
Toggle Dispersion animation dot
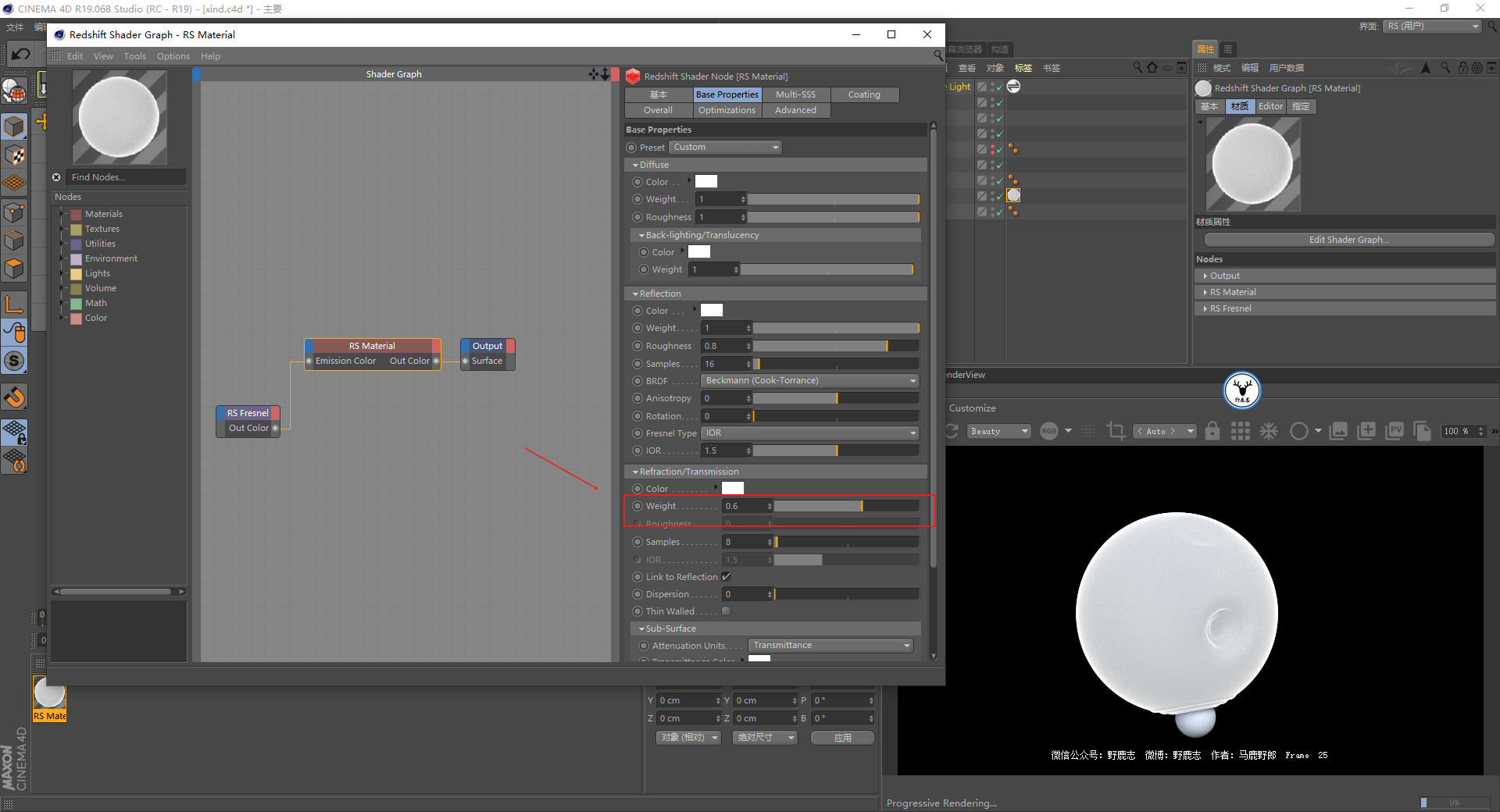637,594
